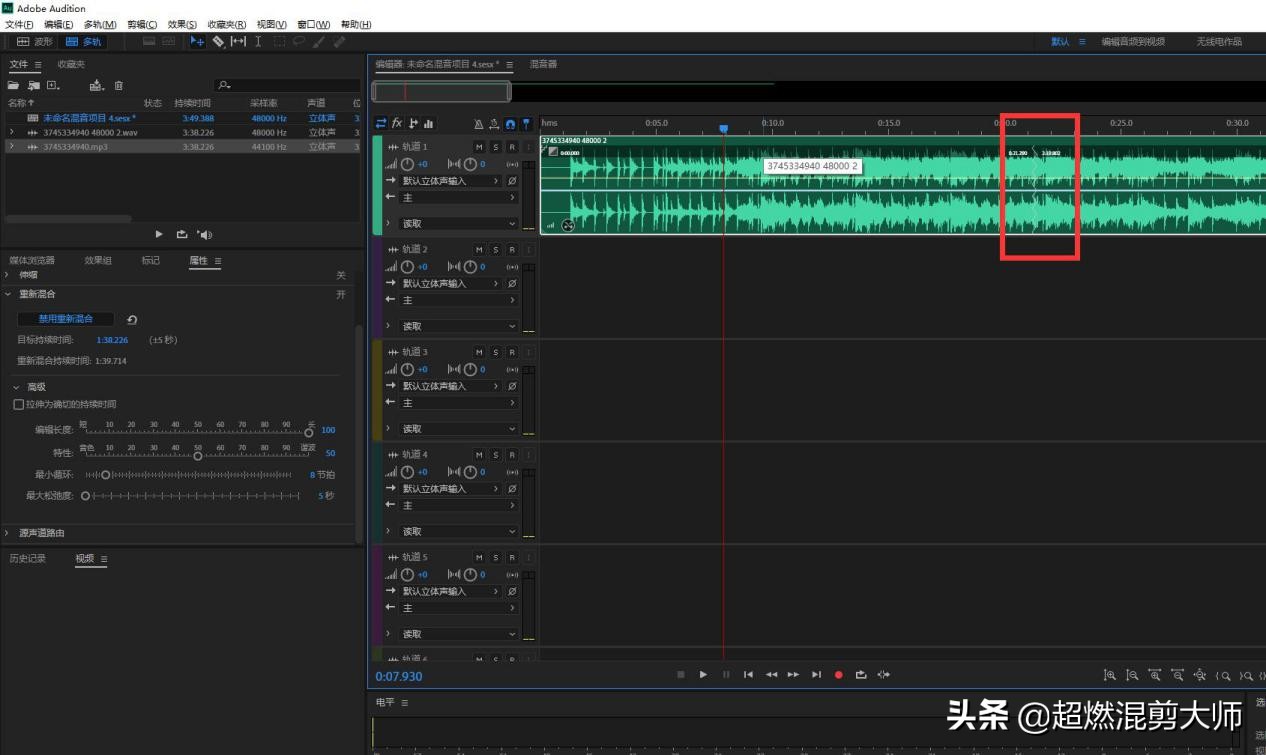
Task: Open Track 2 读取 automation mode dropdown
Action: click(459, 326)
